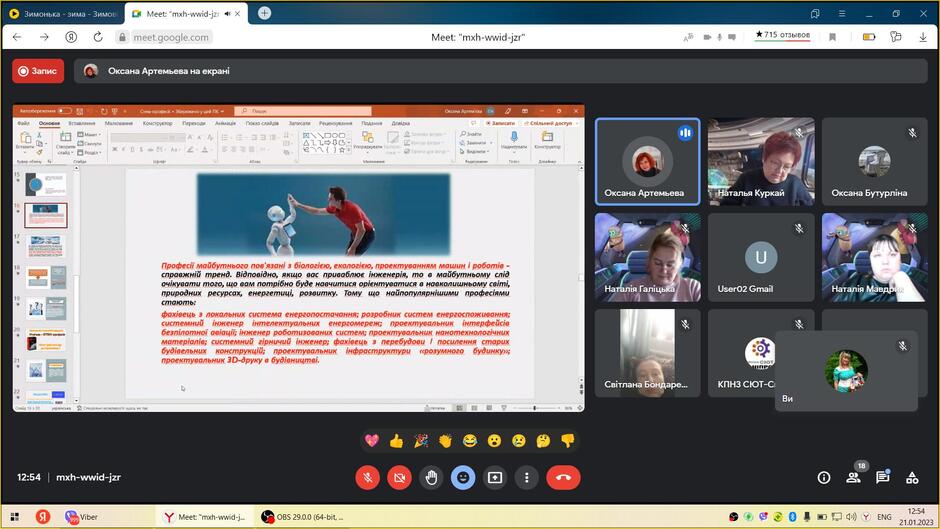Send thinking face reaction

tap(543, 441)
